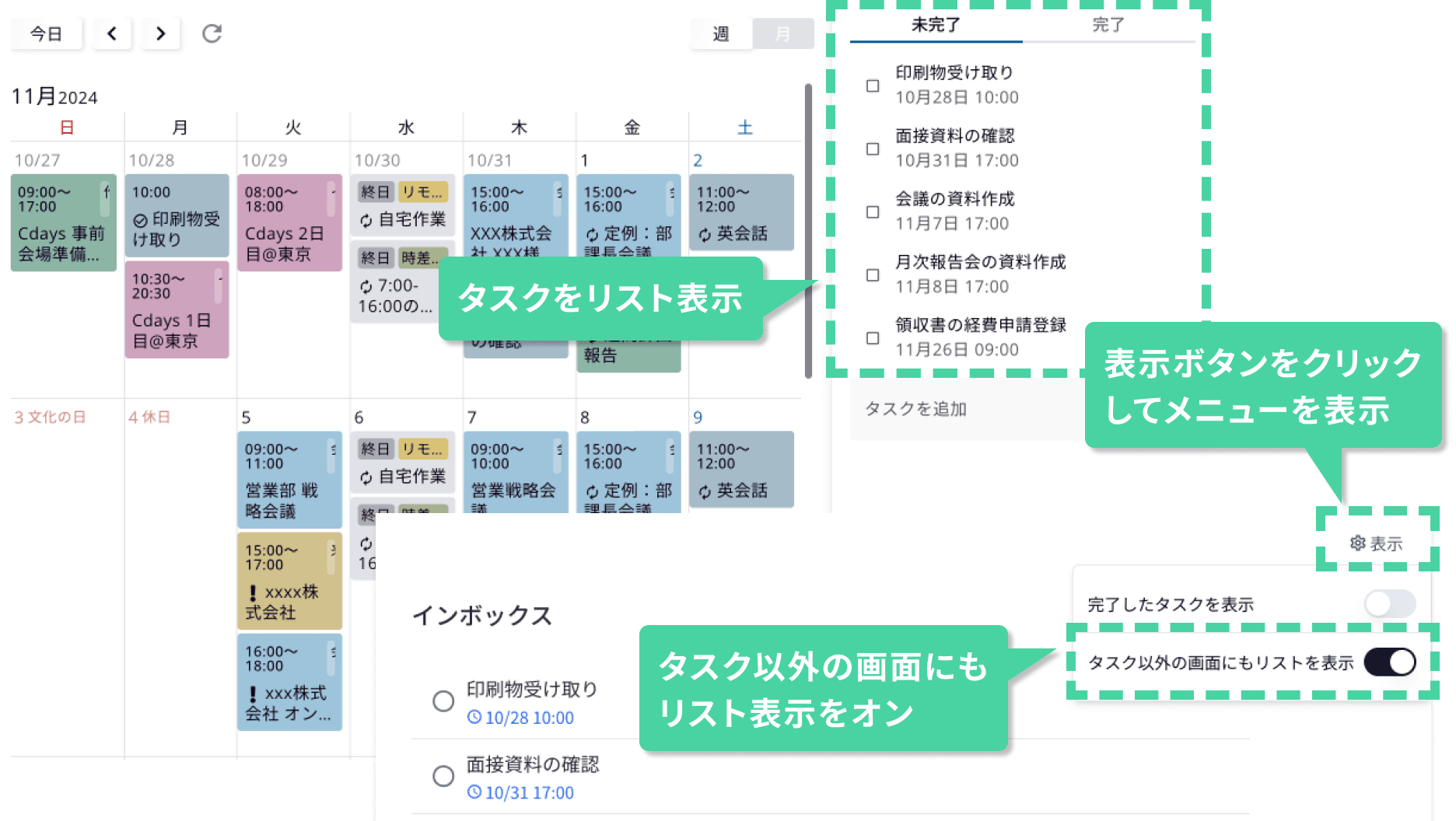Click the 表示 settings gear button

click(x=1377, y=543)
